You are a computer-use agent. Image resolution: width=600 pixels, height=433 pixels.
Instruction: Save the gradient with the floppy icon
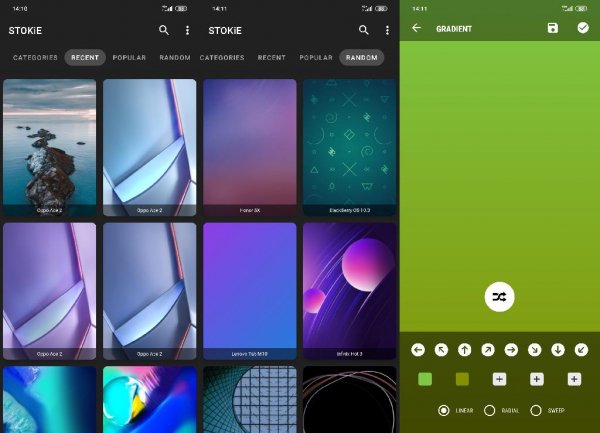pos(553,28)
